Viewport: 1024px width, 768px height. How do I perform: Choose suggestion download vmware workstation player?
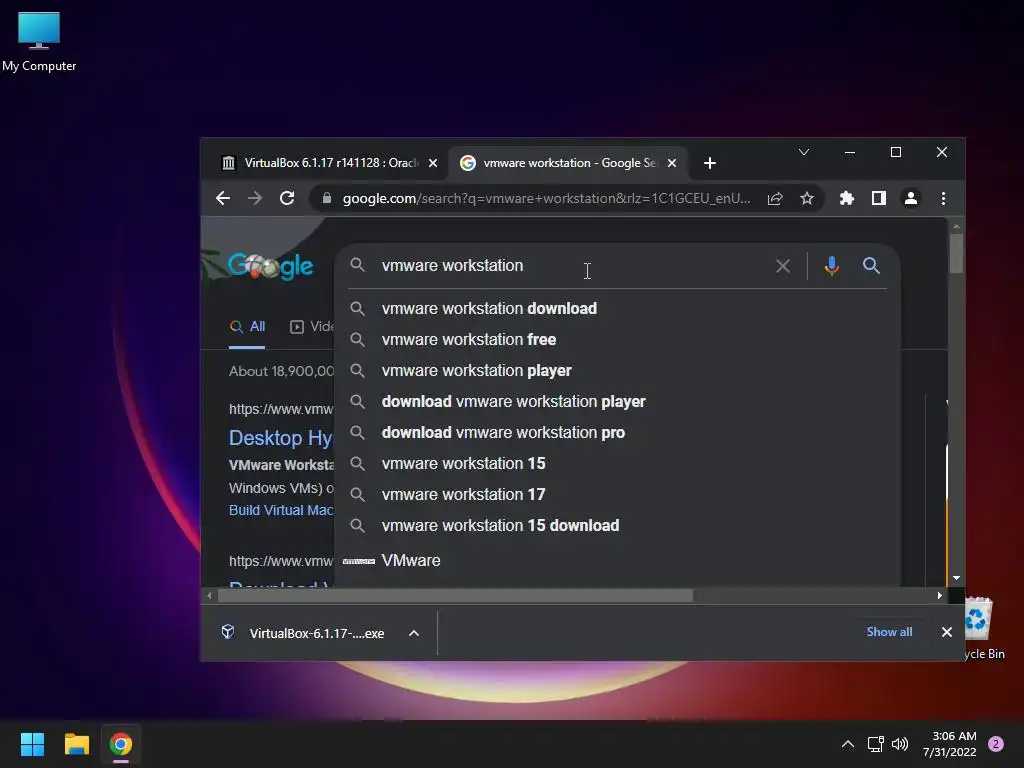[618, 402]
